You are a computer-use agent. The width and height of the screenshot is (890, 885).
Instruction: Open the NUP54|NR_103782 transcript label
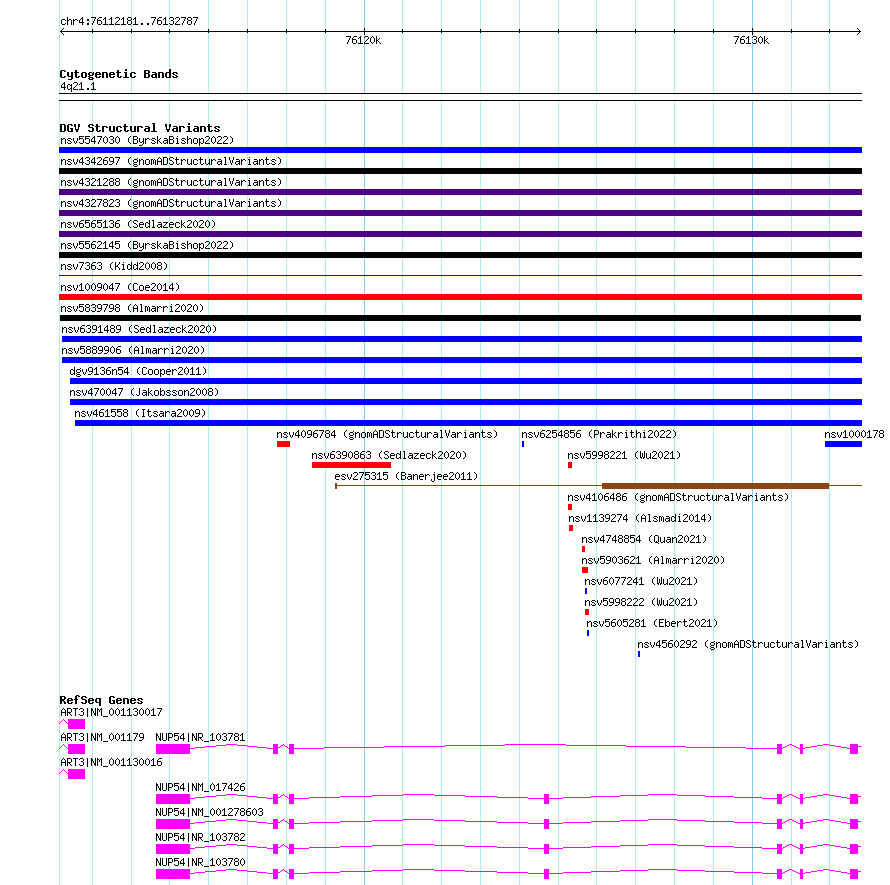[x=200, y=837]
